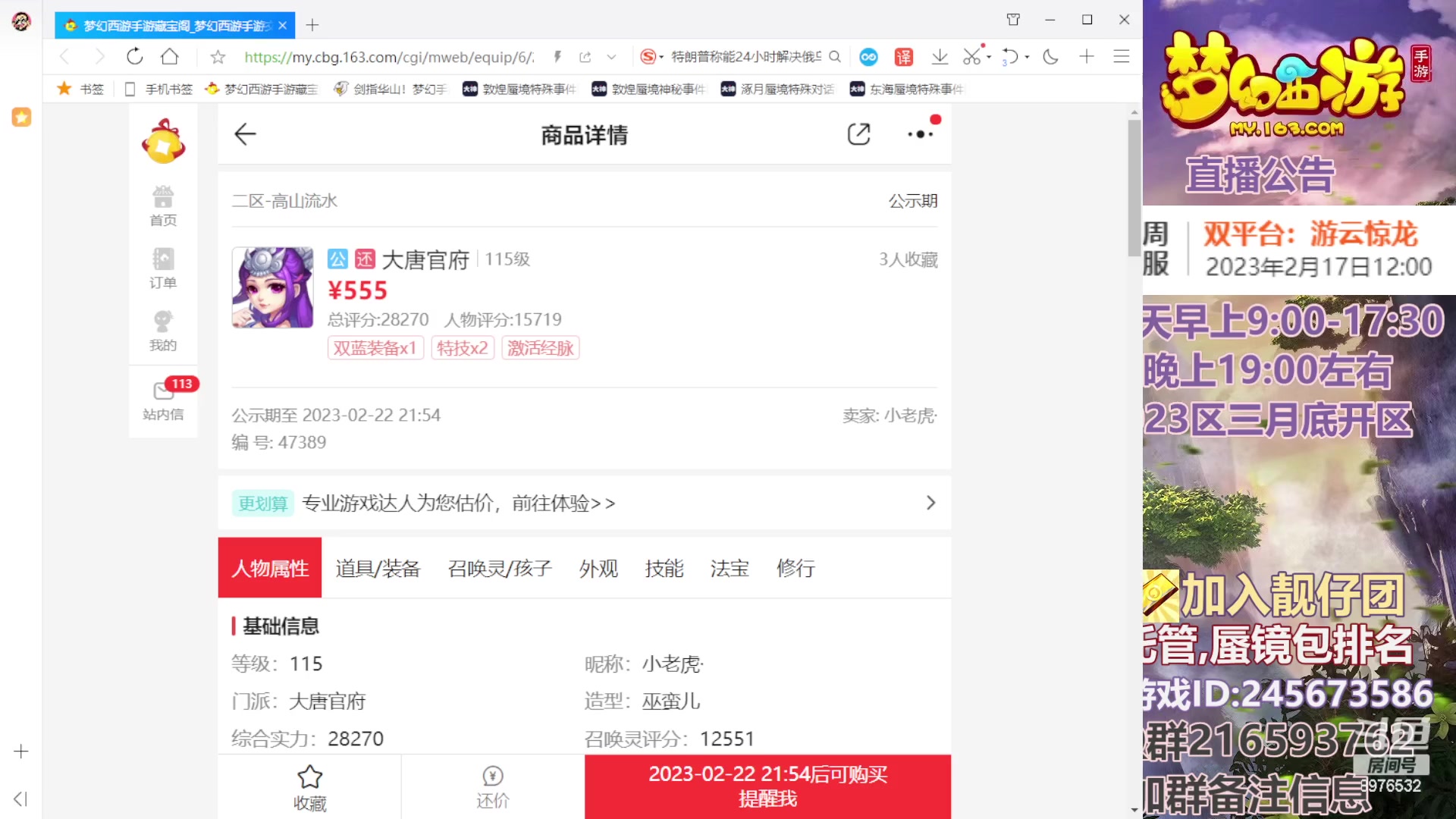This screenshot has height=819, width=1456.
Task: Click the URL address bar field
Action: (388, 57)
